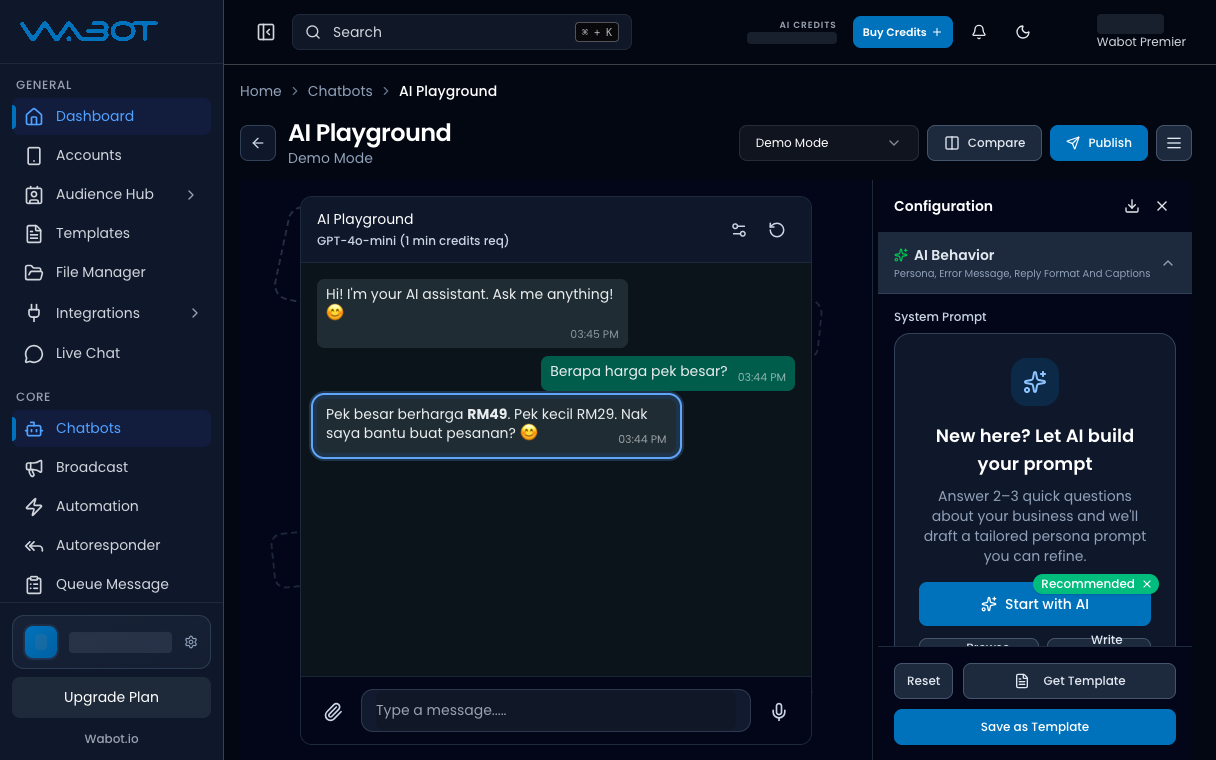Go to Chatbots breadcrumb
Viewport: 1216px width, 760px height.
(340, 91)
